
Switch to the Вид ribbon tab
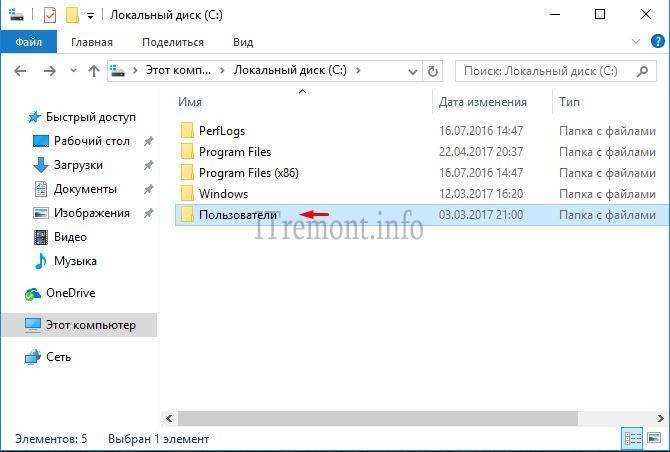[243, 42]
